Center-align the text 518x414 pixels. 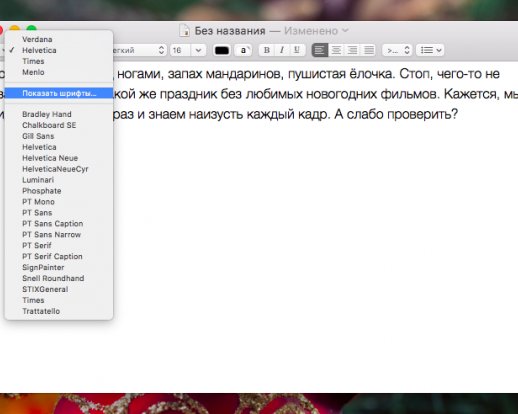pyautogui.click(x=336, y=50)
